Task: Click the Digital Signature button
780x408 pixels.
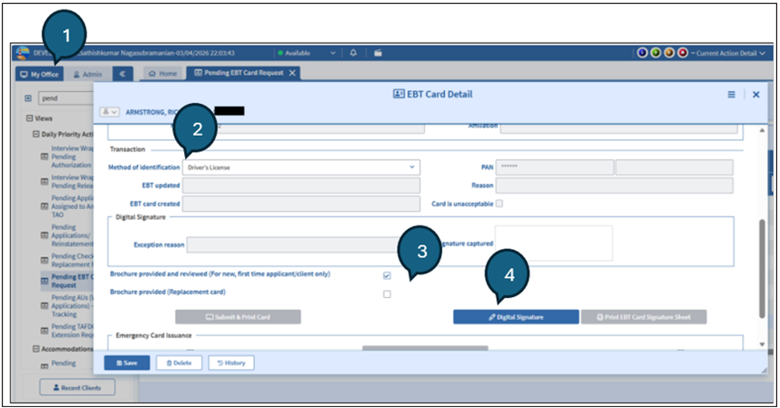Action: point(516,317)
